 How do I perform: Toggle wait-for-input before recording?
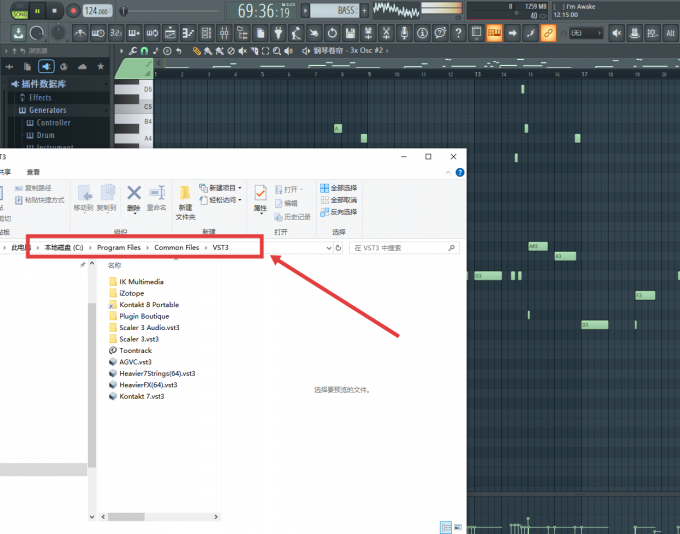98,33
